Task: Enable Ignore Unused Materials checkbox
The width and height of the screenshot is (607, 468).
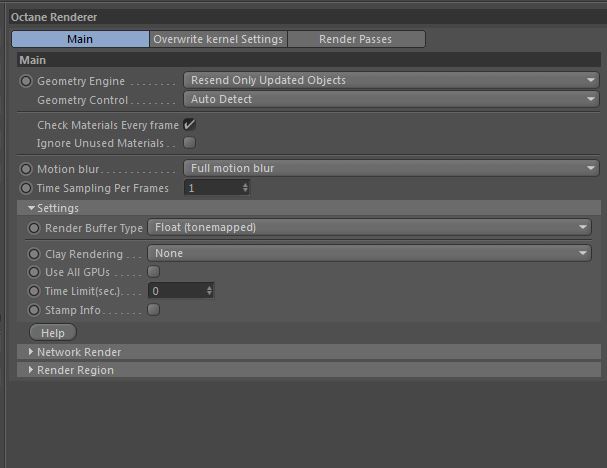Action: pyautogui.click(x=190, y=143)
